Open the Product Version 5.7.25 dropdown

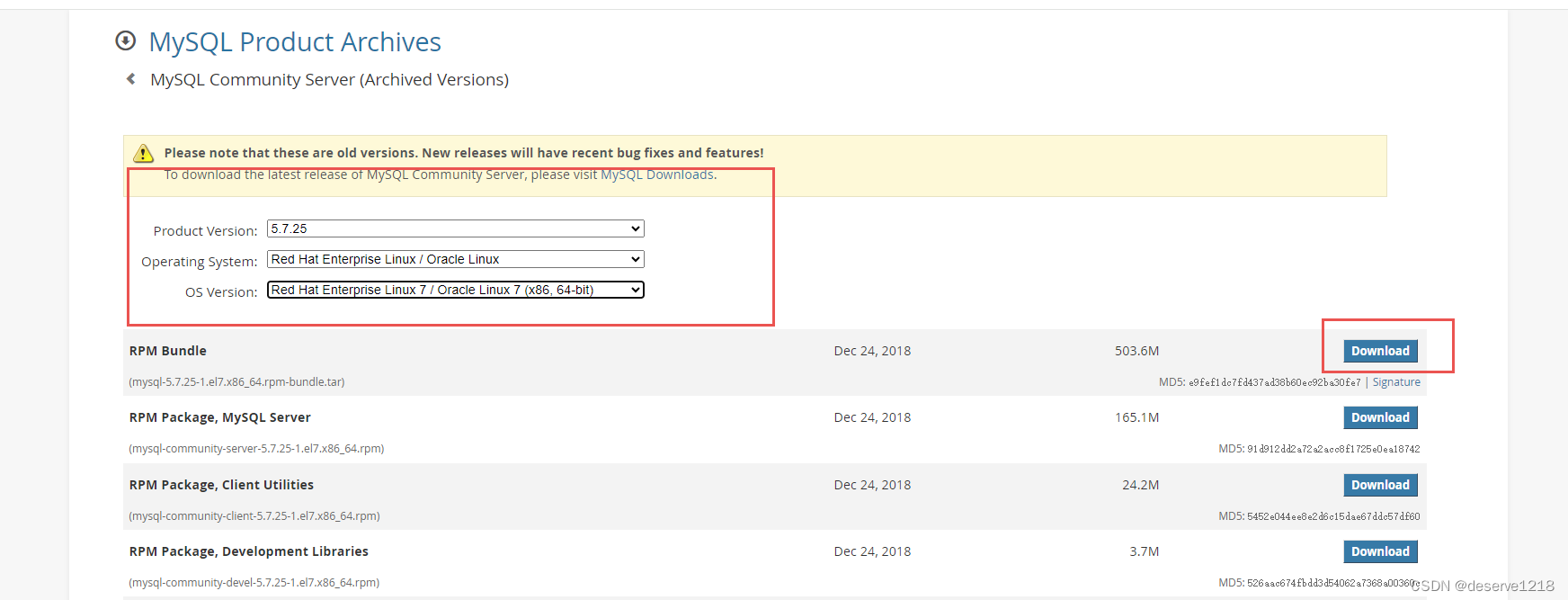point(456,228)
